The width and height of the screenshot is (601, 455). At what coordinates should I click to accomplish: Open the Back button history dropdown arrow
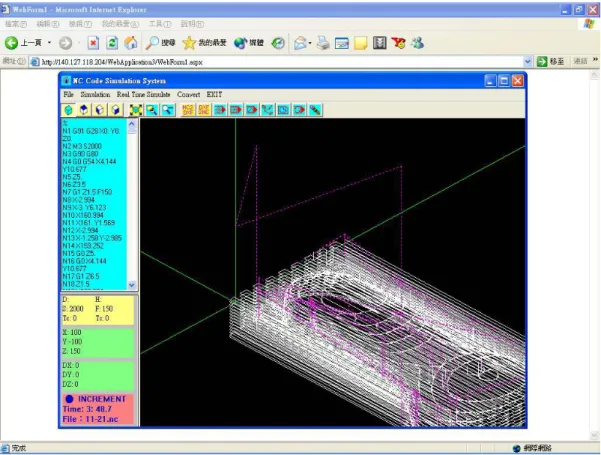tap(49, 43)
